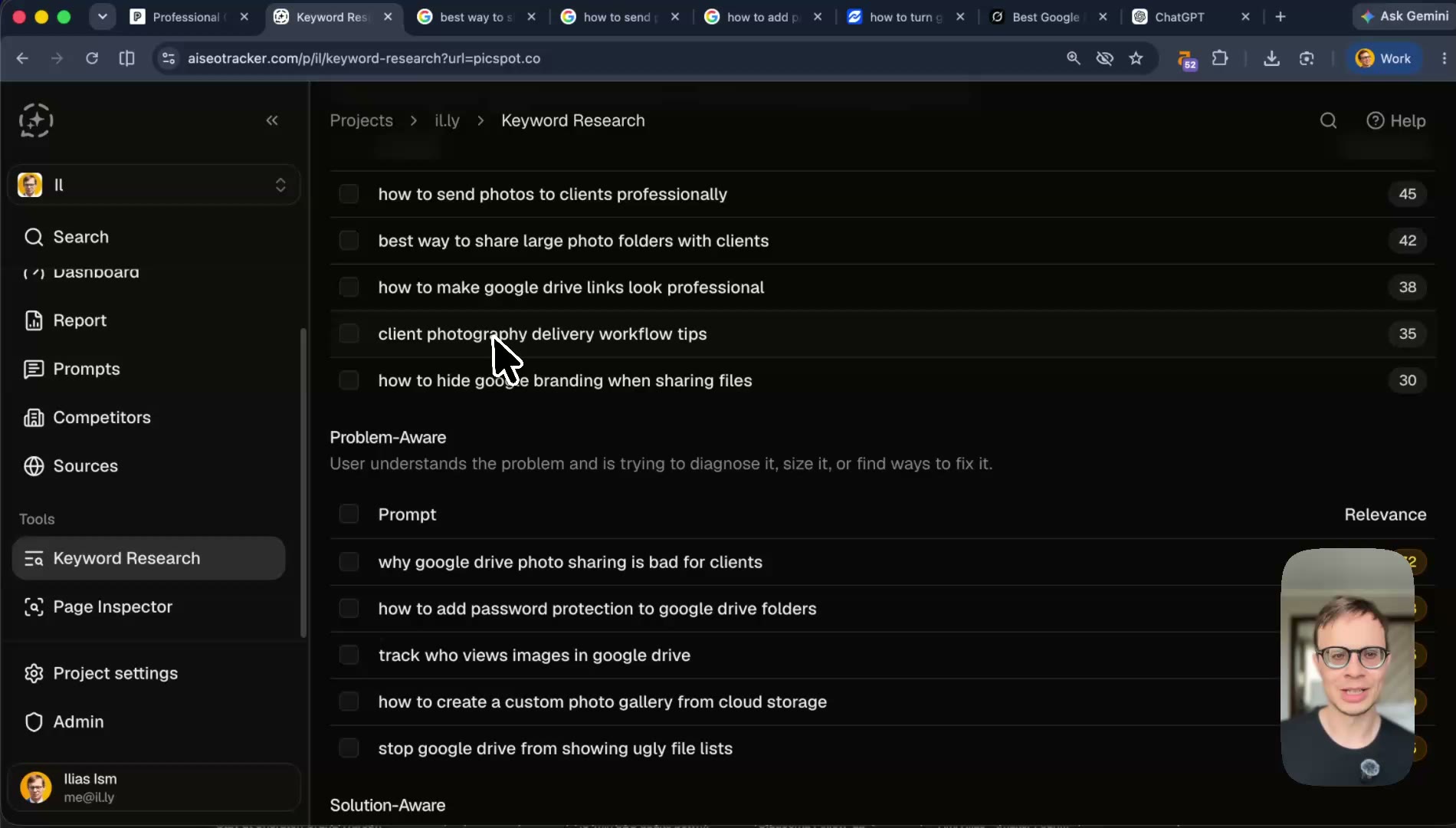This screenshot has width=1456, height=828.
Task: Check 'how to make google drive links look professional'
Action: click(x=349, y=287)
